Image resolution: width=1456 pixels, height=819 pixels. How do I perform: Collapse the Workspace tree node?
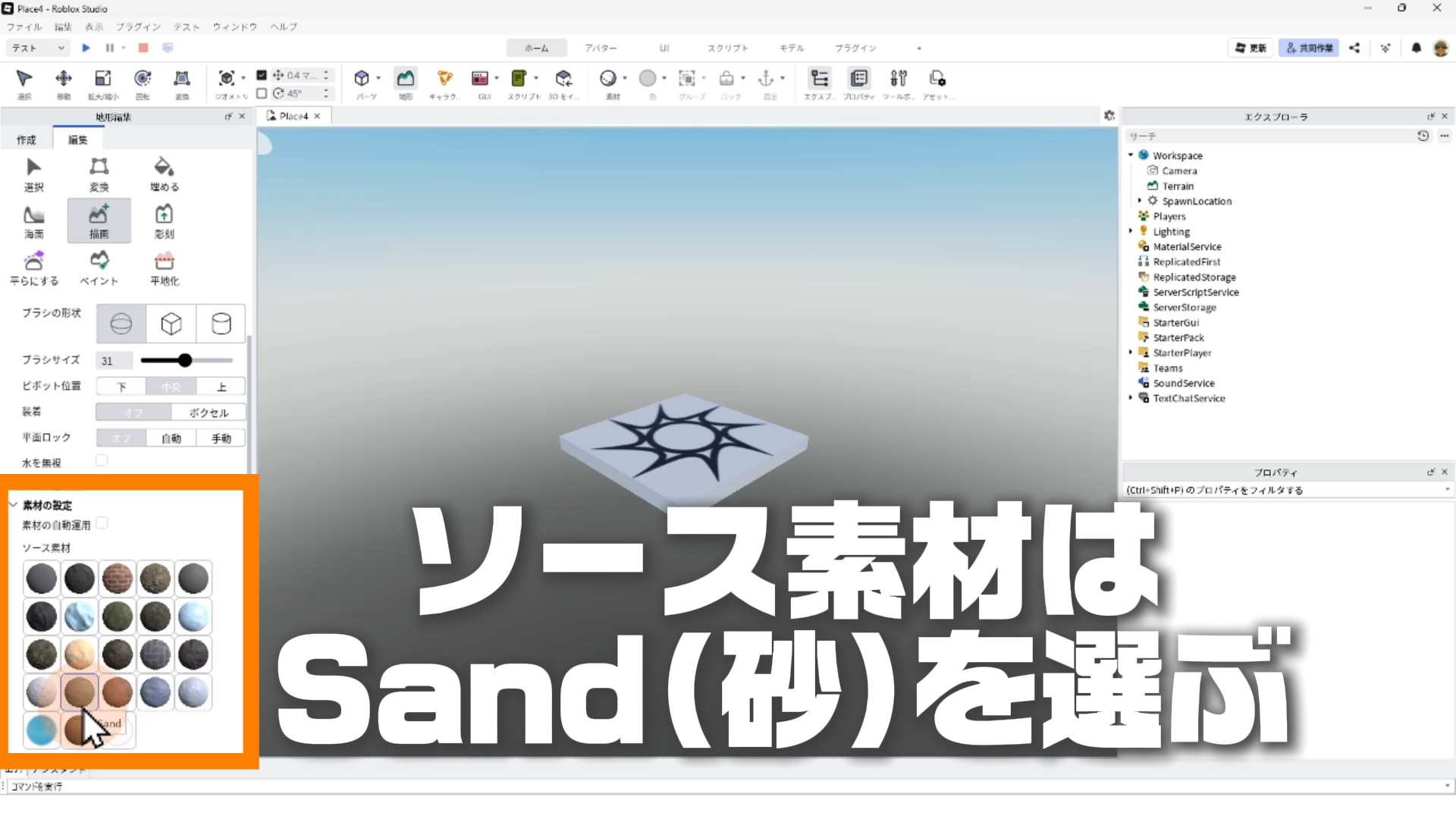click(1131, 155)
